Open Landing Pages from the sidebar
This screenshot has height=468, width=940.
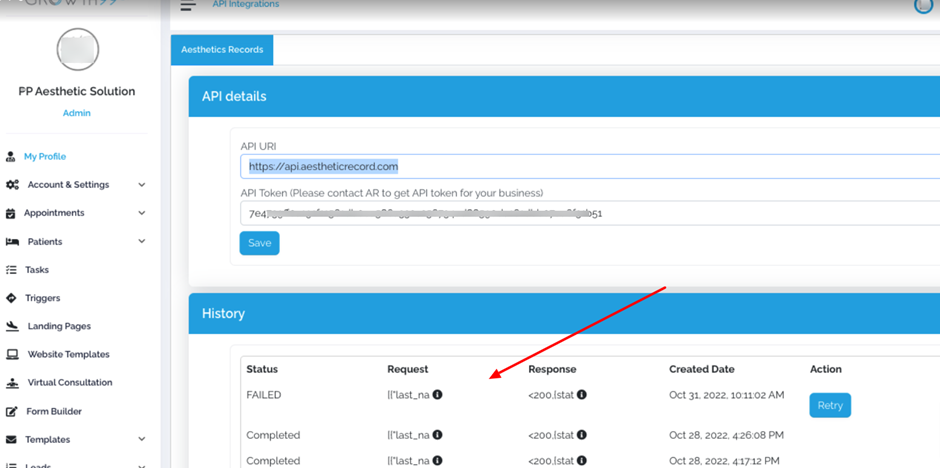click(59, 326)
